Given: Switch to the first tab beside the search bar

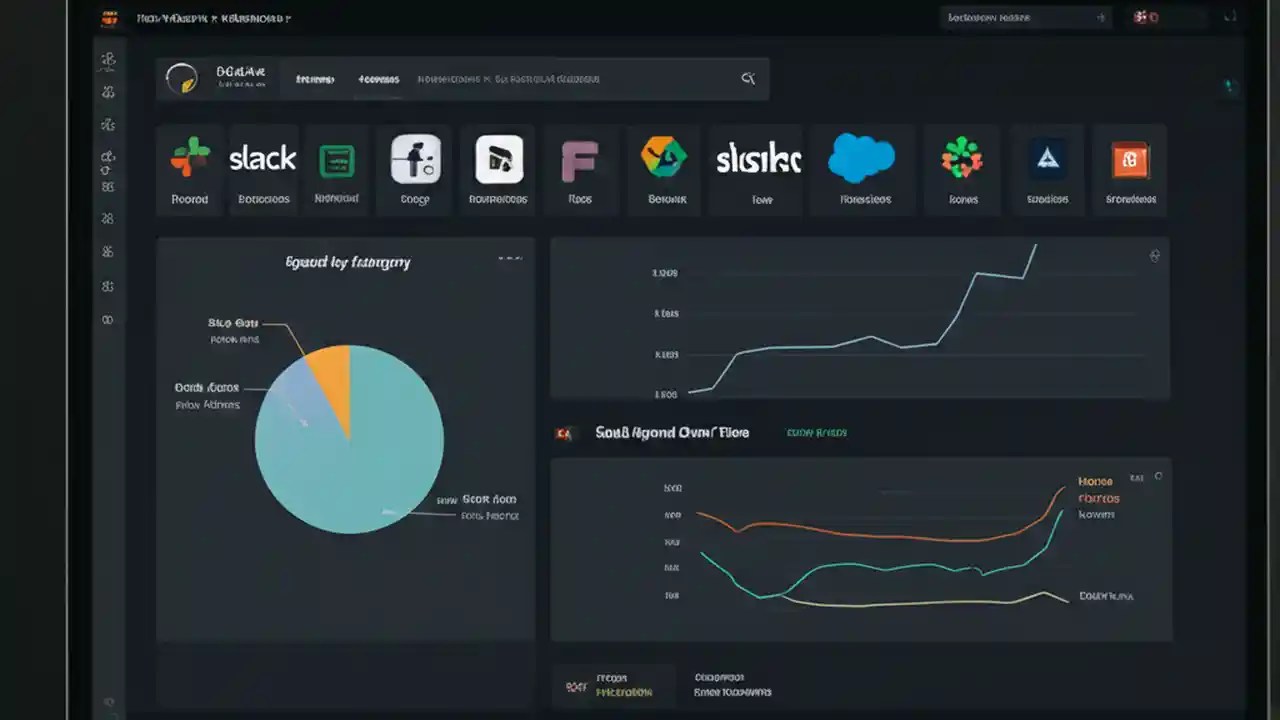Looking at the screenshot, I should coord(314,79).
